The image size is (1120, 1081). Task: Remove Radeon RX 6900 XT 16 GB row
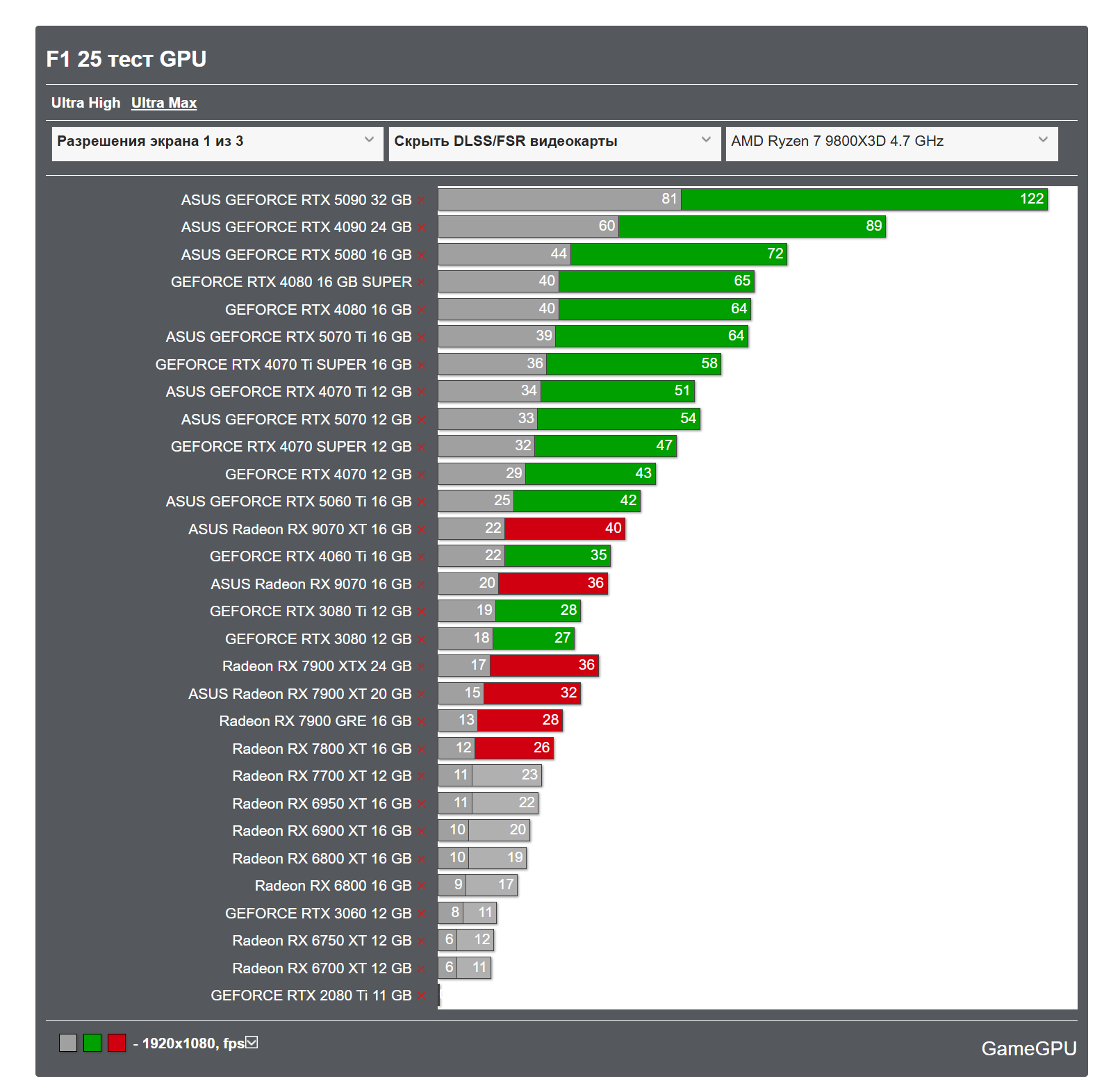tap(422, 832)
